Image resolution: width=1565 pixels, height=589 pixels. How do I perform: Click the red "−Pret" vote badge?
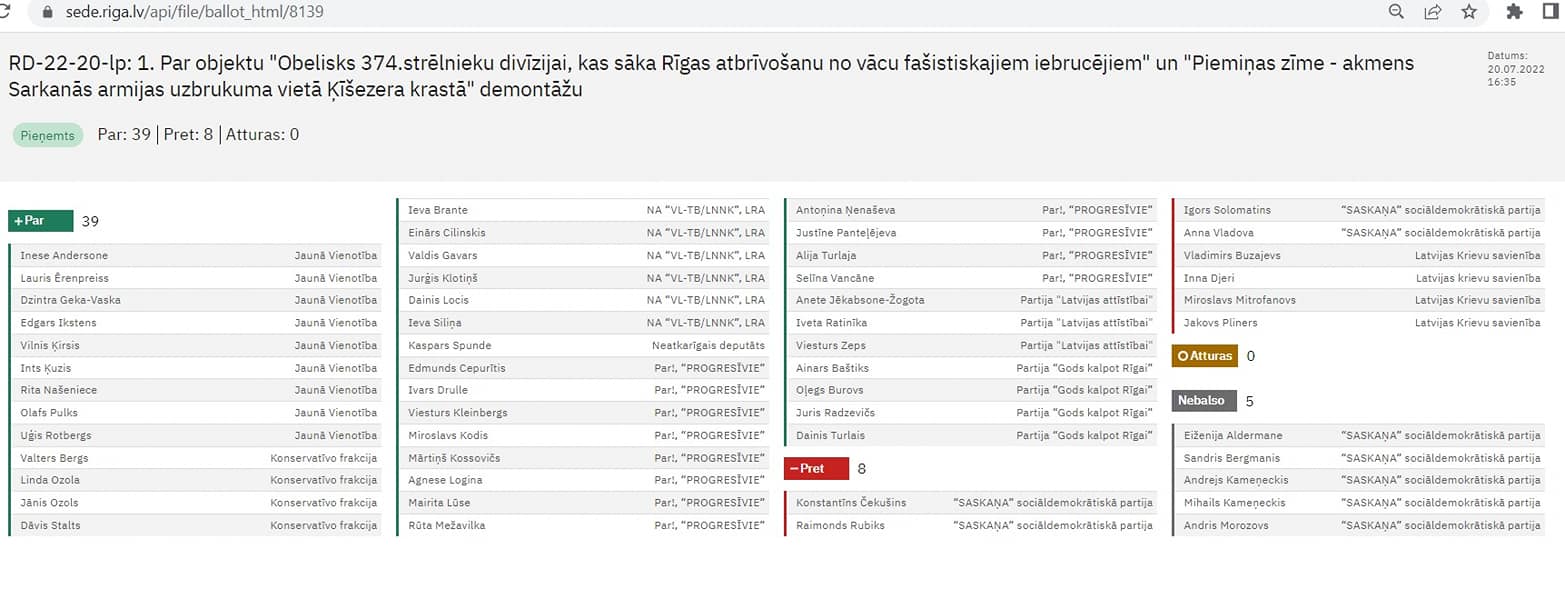(816, 468)
